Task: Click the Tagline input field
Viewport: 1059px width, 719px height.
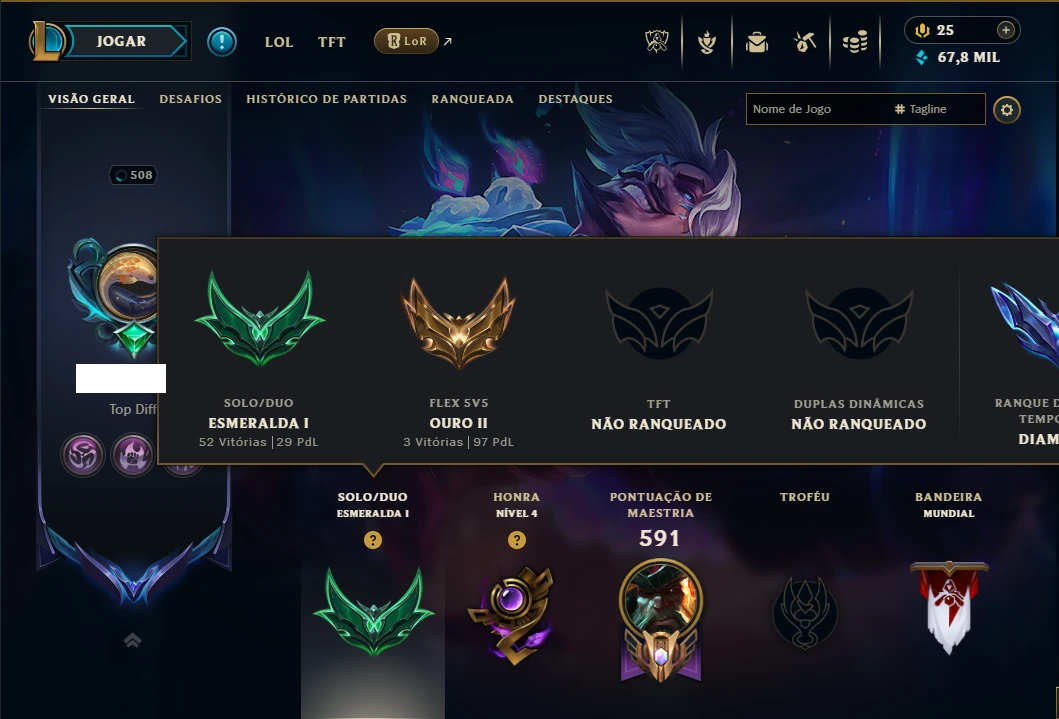Action: tap(937, 109)
